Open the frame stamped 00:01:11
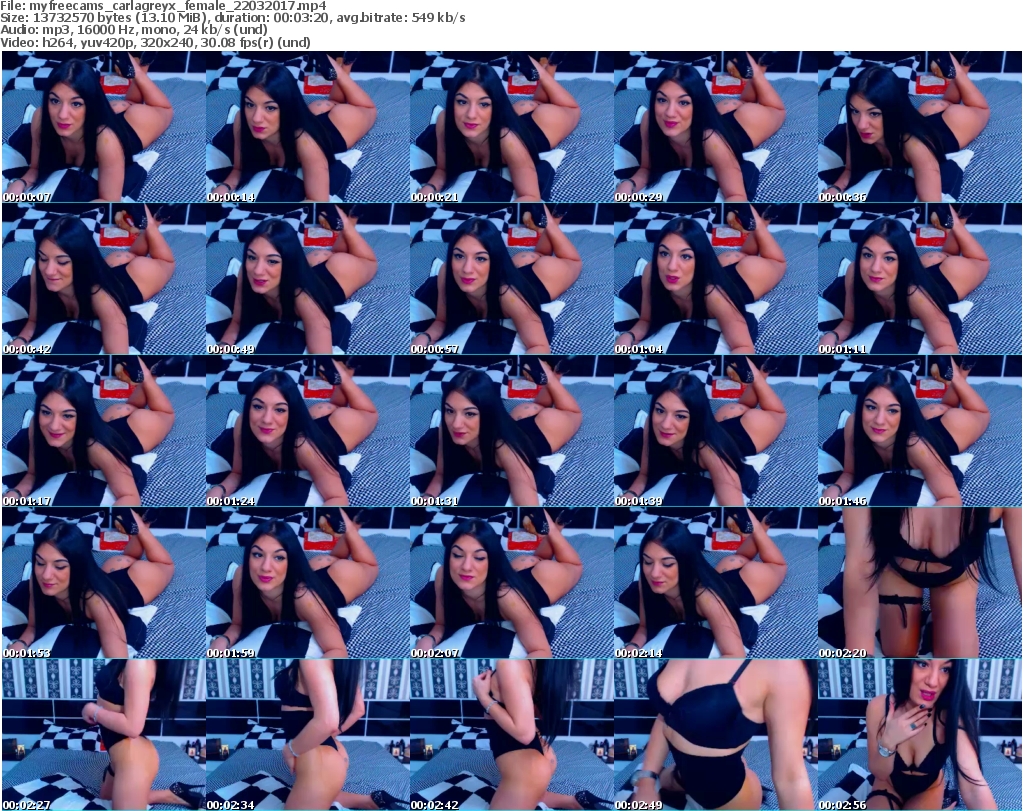The width and height of the screenshot is (1024, 811). pos(920,279)
